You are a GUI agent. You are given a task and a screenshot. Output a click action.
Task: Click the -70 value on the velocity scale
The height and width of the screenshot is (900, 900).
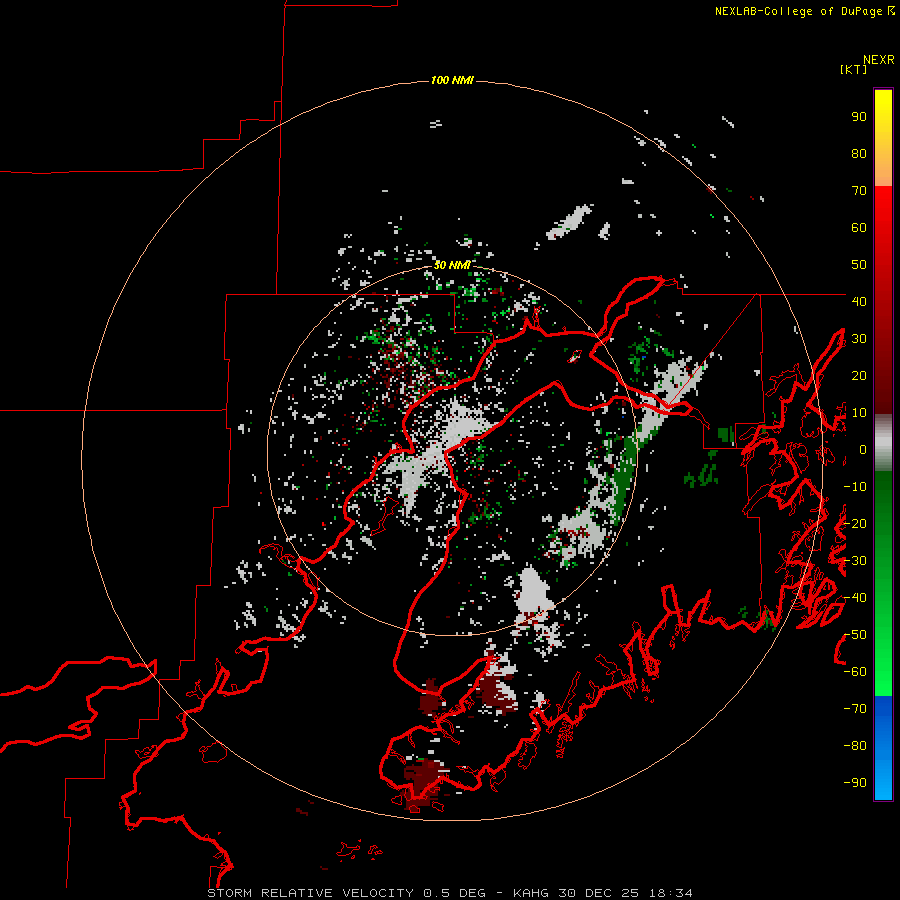(855, 709)
